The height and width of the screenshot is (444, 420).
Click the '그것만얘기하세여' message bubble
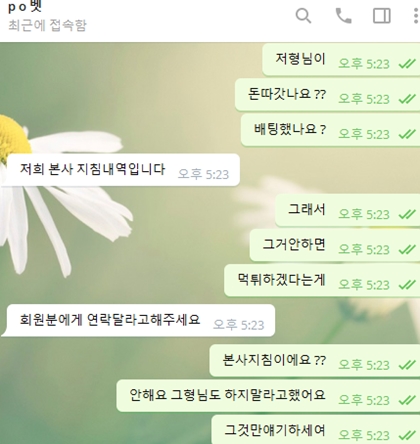(316, 430)
